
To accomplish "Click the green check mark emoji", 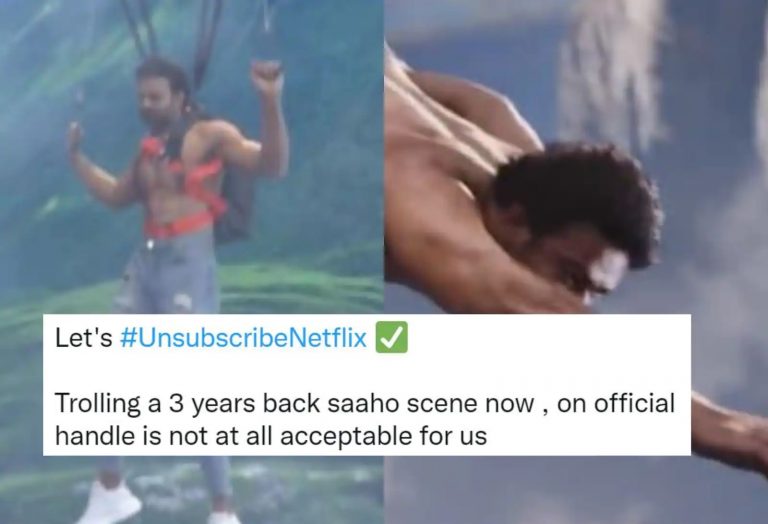I will point(391,337).
